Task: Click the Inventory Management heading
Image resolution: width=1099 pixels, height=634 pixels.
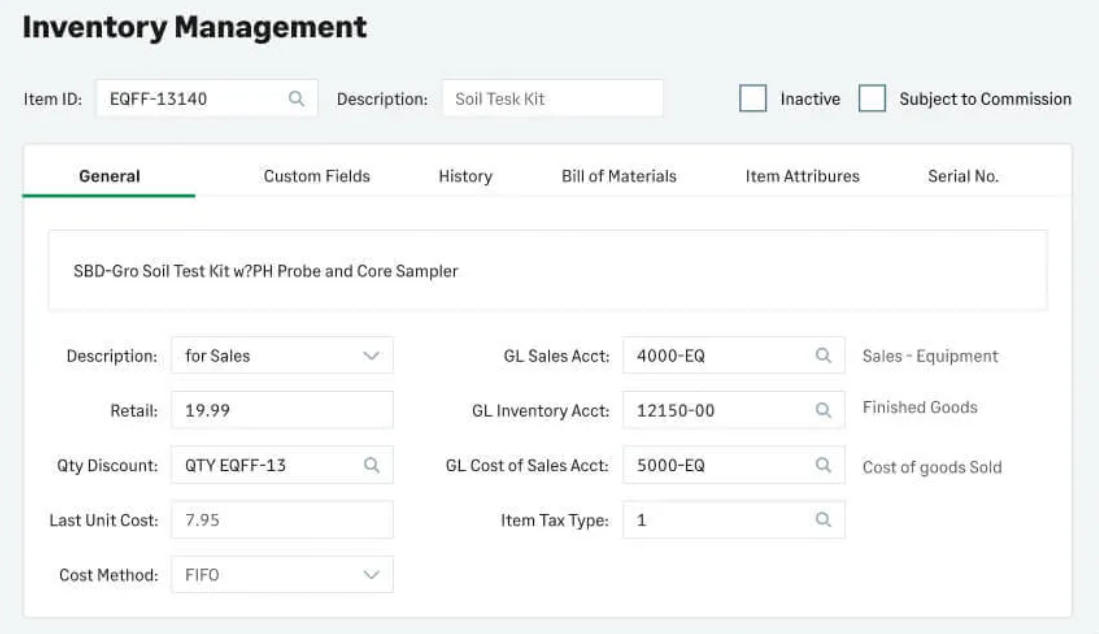Action: 194,27
